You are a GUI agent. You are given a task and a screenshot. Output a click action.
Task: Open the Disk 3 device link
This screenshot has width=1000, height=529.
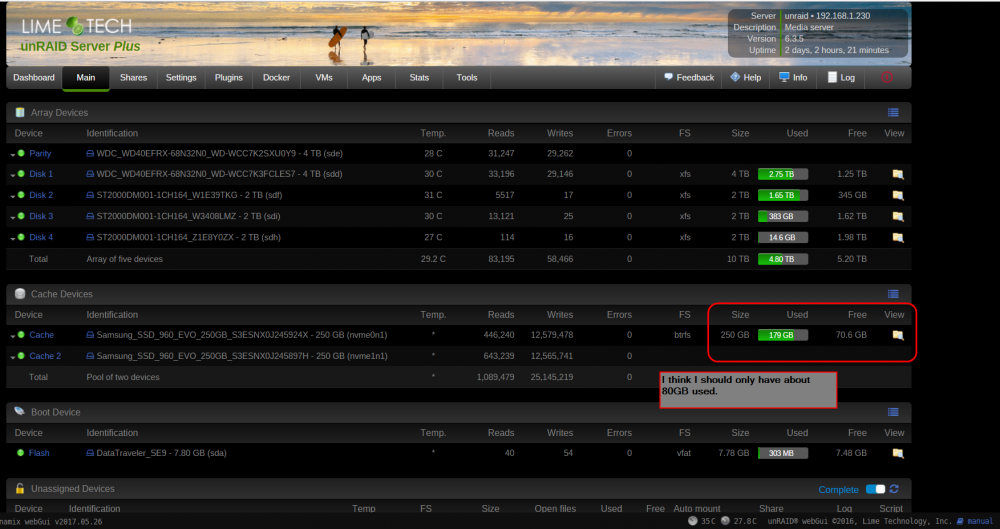[x=41, y=216]
